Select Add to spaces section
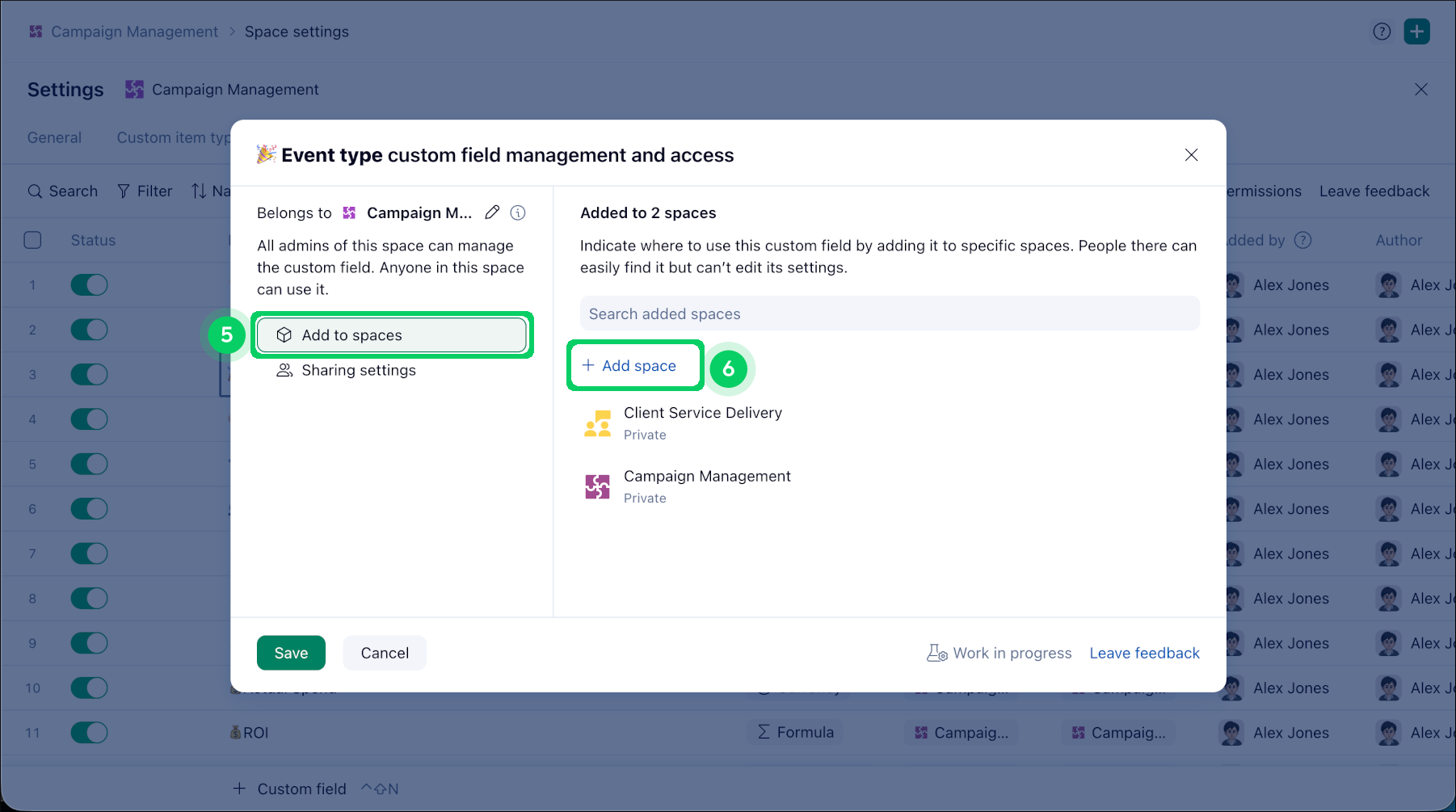The image size is (1456, 812). click(392, 335)
